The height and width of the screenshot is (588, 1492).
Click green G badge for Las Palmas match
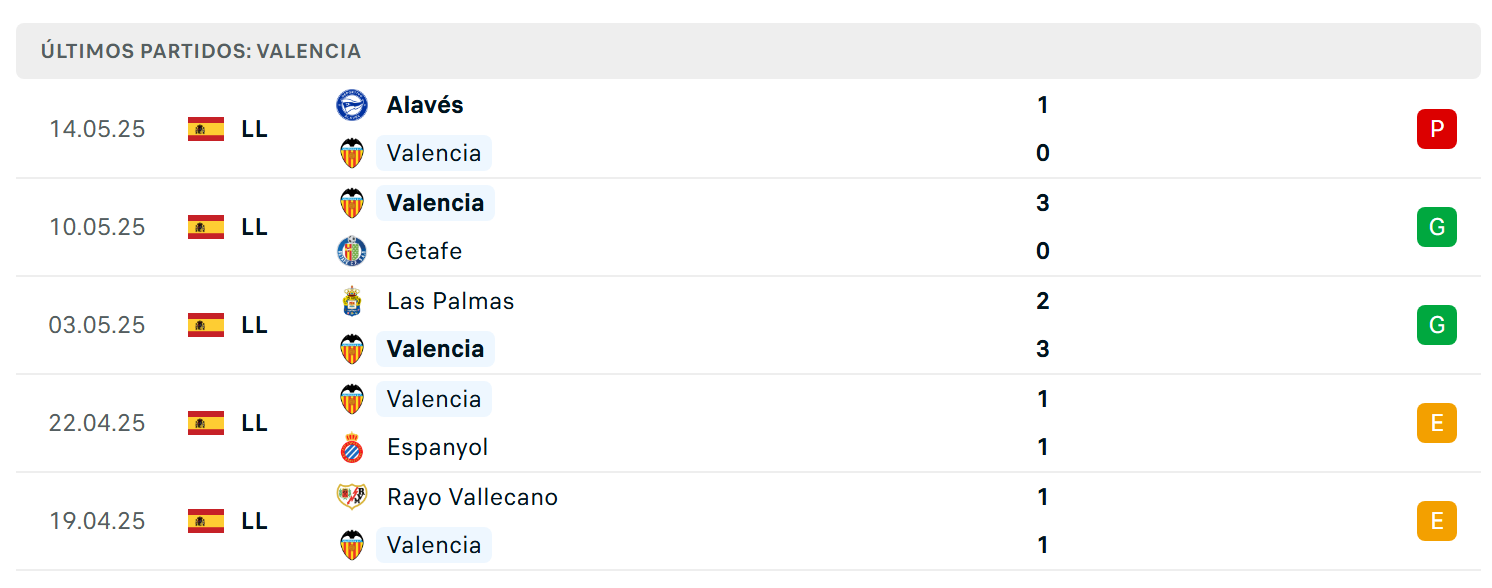click(x=1437, y=325)
